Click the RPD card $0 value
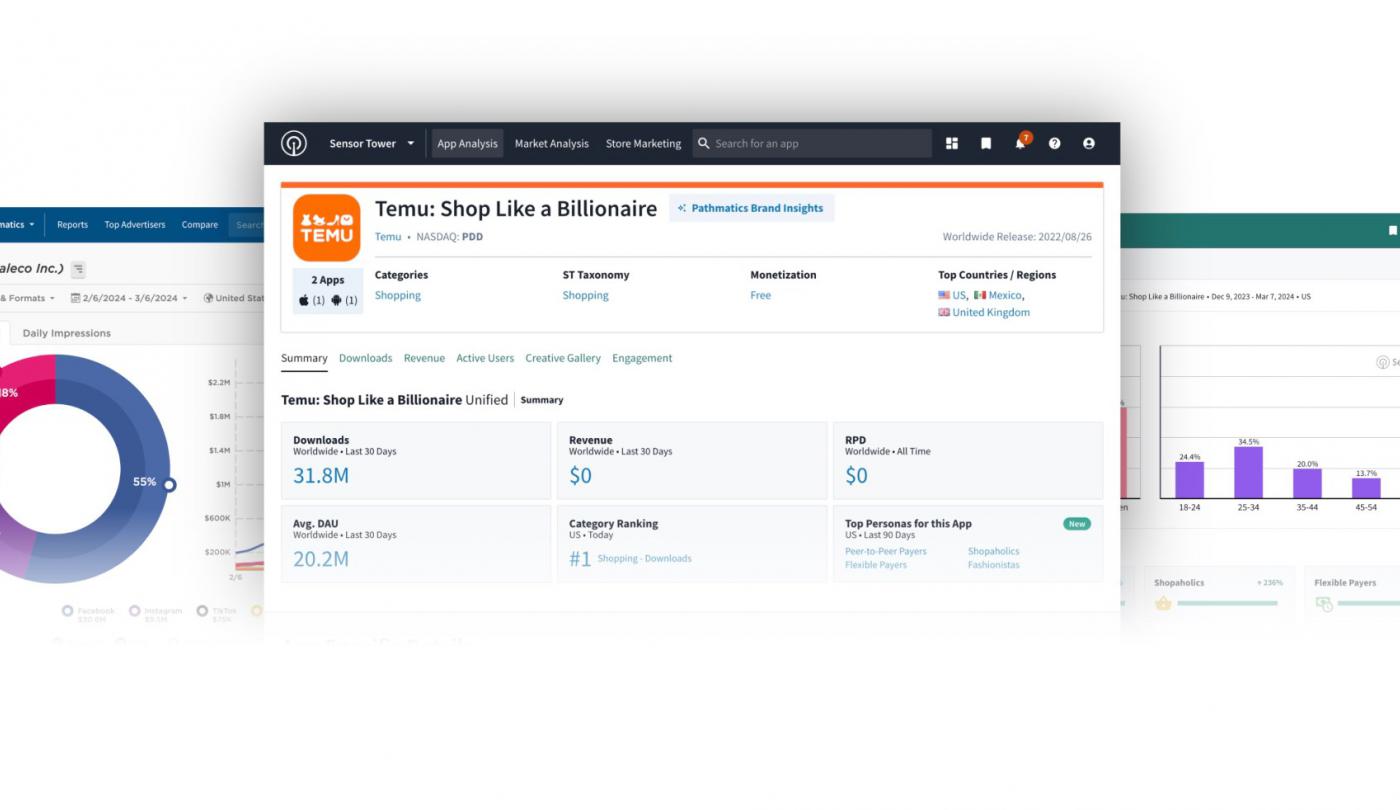 click(856, 476)
